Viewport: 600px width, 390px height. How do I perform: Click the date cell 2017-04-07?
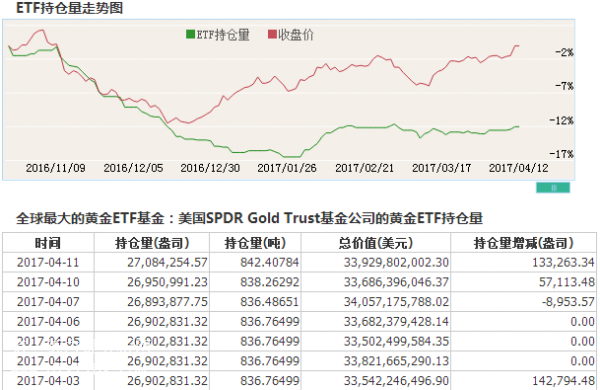[x=48, y=302]
